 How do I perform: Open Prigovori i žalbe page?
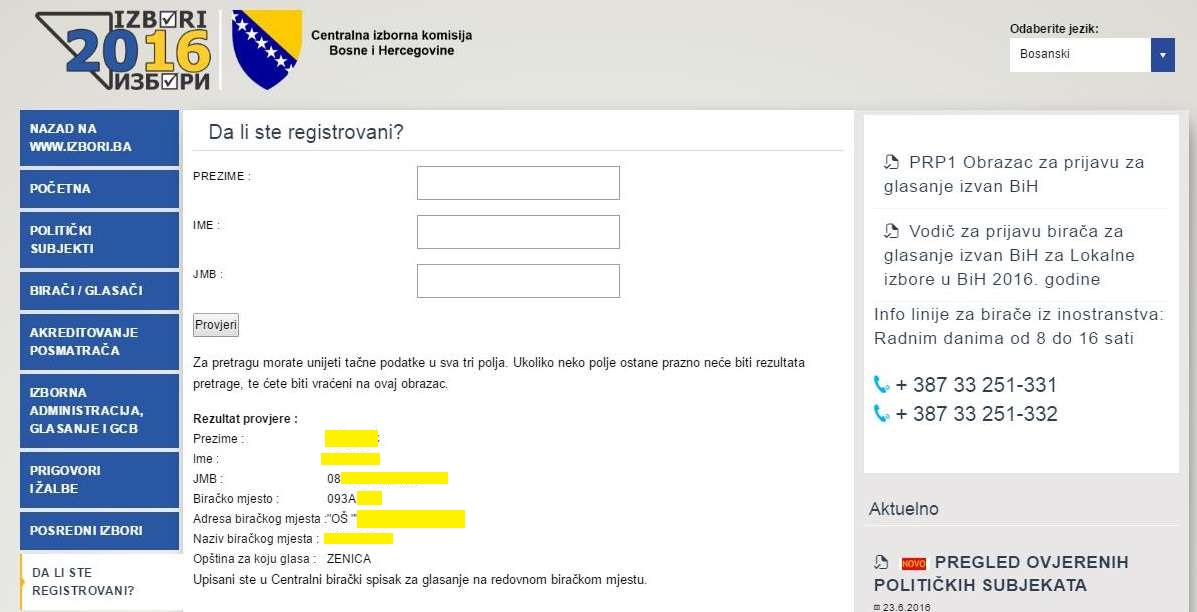99,479
